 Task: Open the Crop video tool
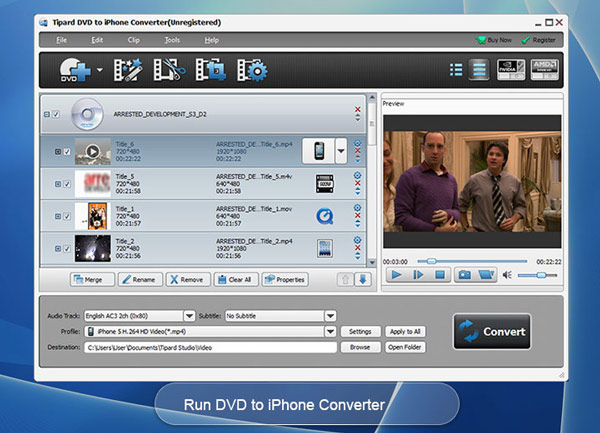(211, 70)
